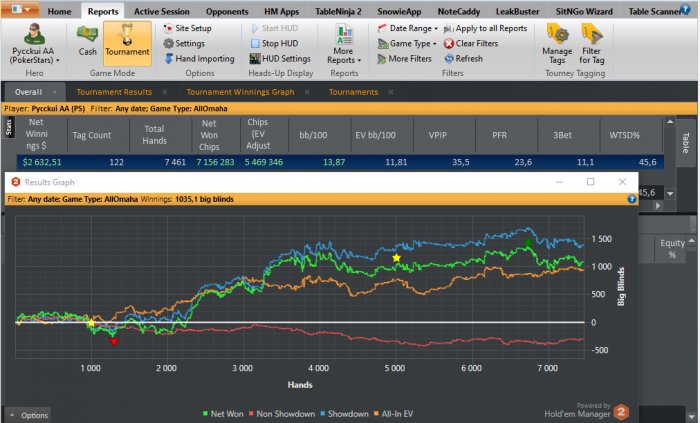Refresh the report data
This screenshot has width=700, height=423.
(x=464, y=58)
